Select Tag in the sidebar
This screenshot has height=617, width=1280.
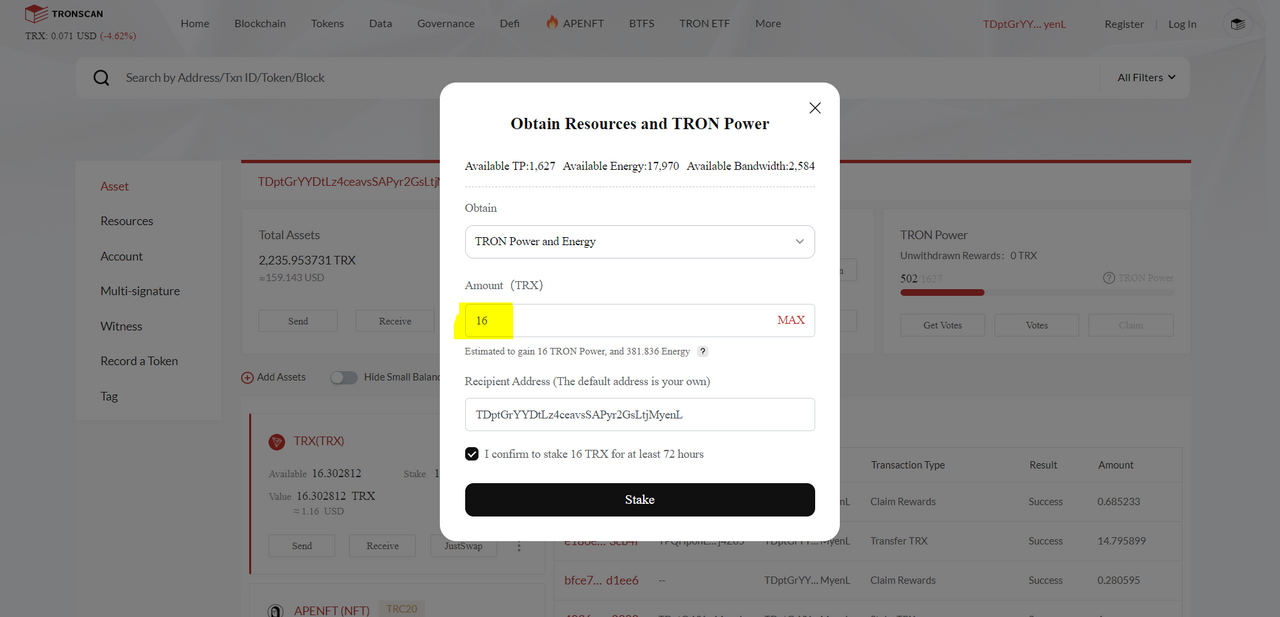pyautogui.click(x=109, y=396)
